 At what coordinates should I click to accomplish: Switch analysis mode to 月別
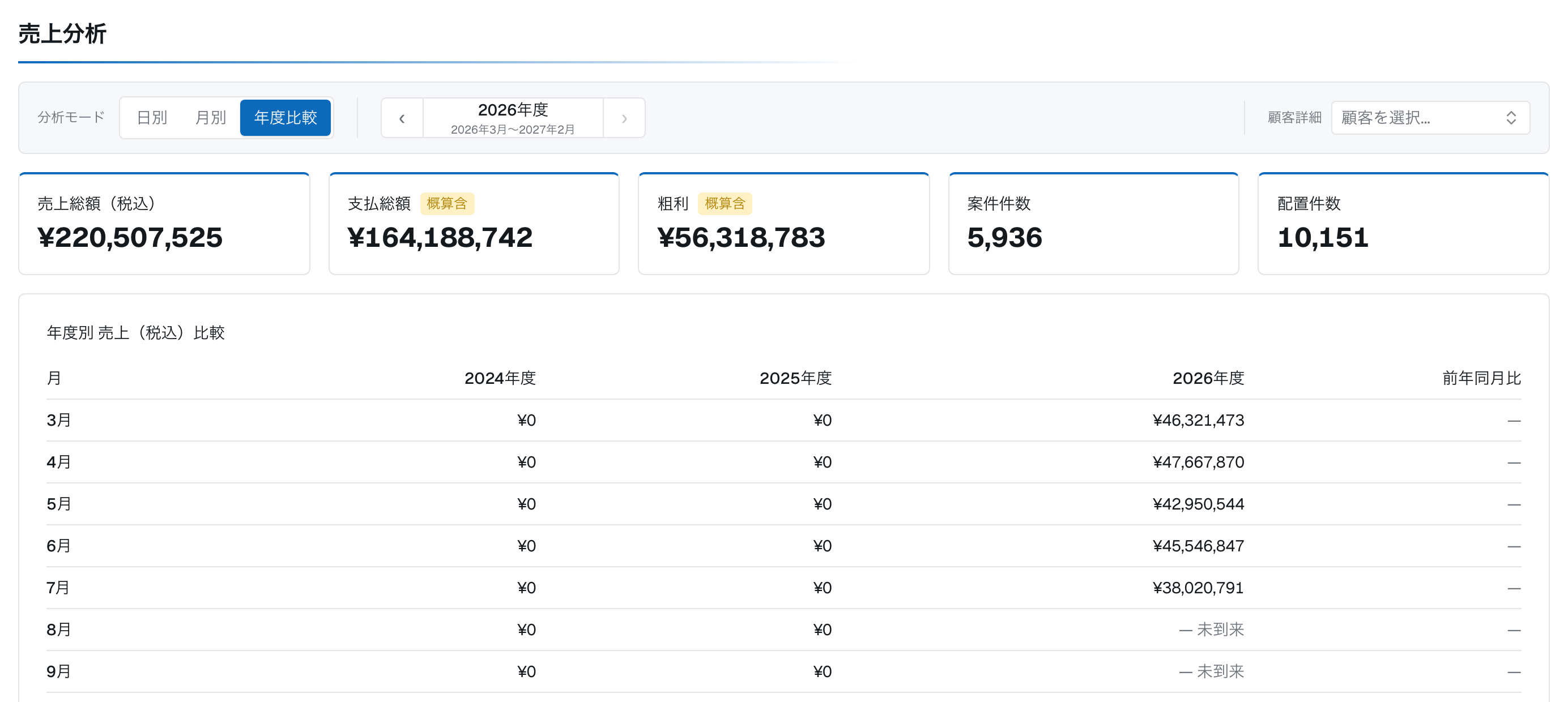[210, 117]
